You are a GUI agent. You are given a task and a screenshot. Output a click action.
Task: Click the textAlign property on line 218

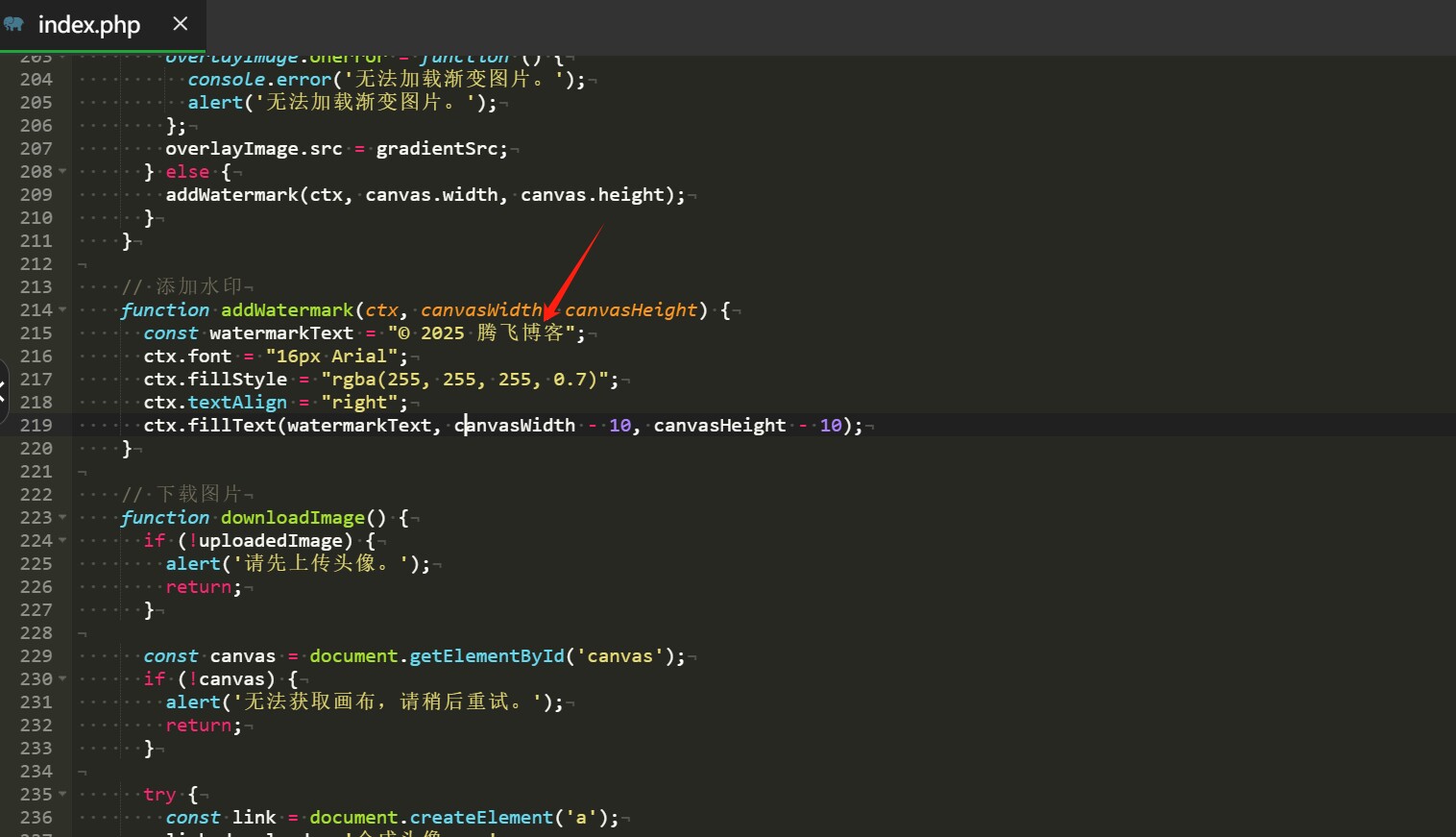point(237,403)
